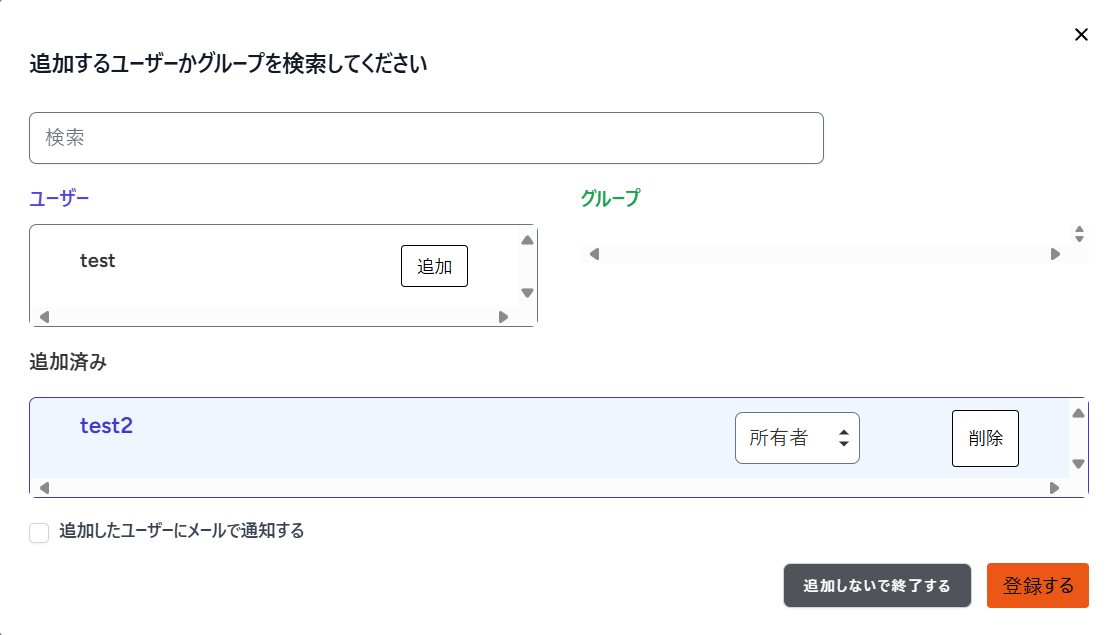Add user test with 追加 button
The width and height of the screenshot is (1116, 635).
434,266
